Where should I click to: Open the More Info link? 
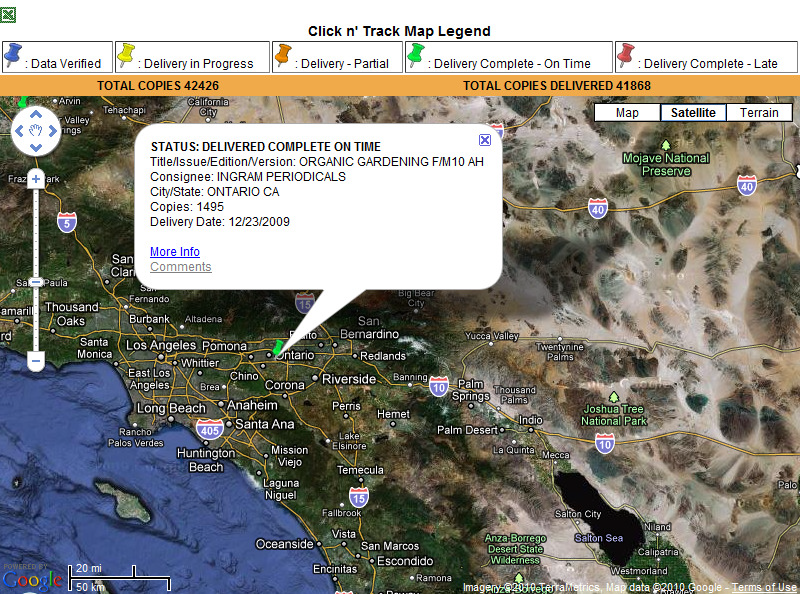(x=175, y=252)
